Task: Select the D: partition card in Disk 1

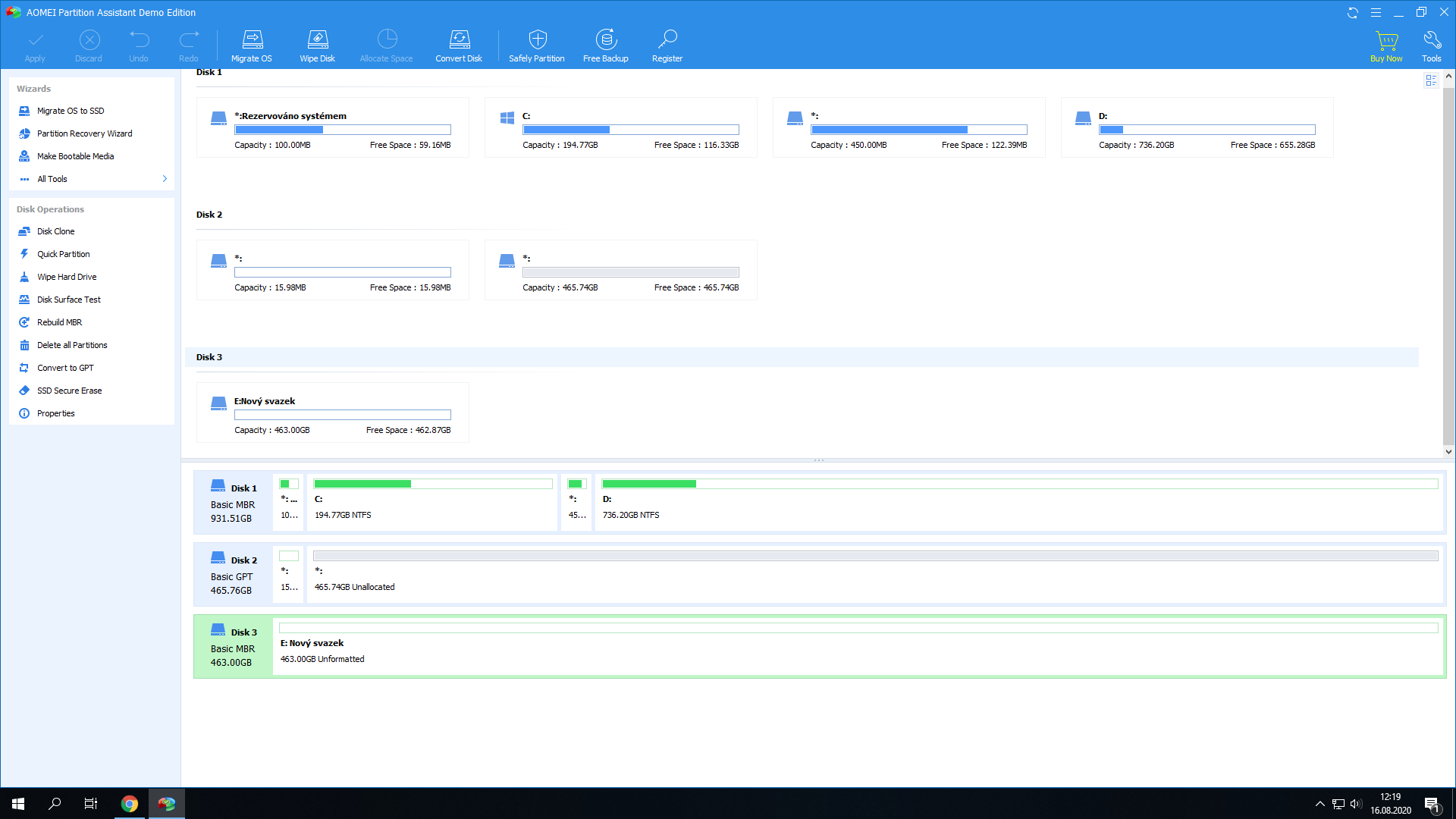Action: [x=1197, y=127]
